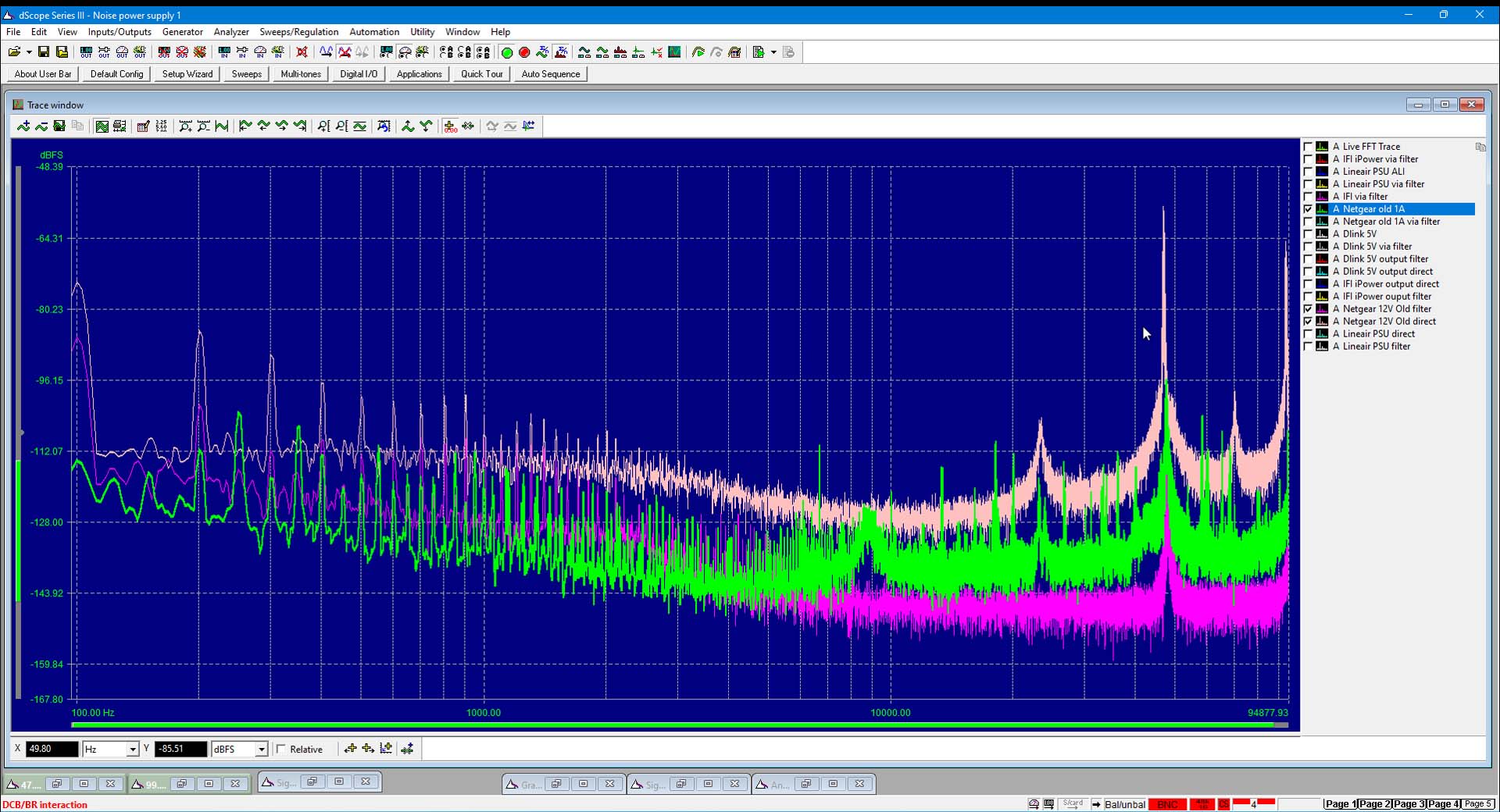
Task: Enable the Live FFT Trace checkbox
Action: 1308,147
